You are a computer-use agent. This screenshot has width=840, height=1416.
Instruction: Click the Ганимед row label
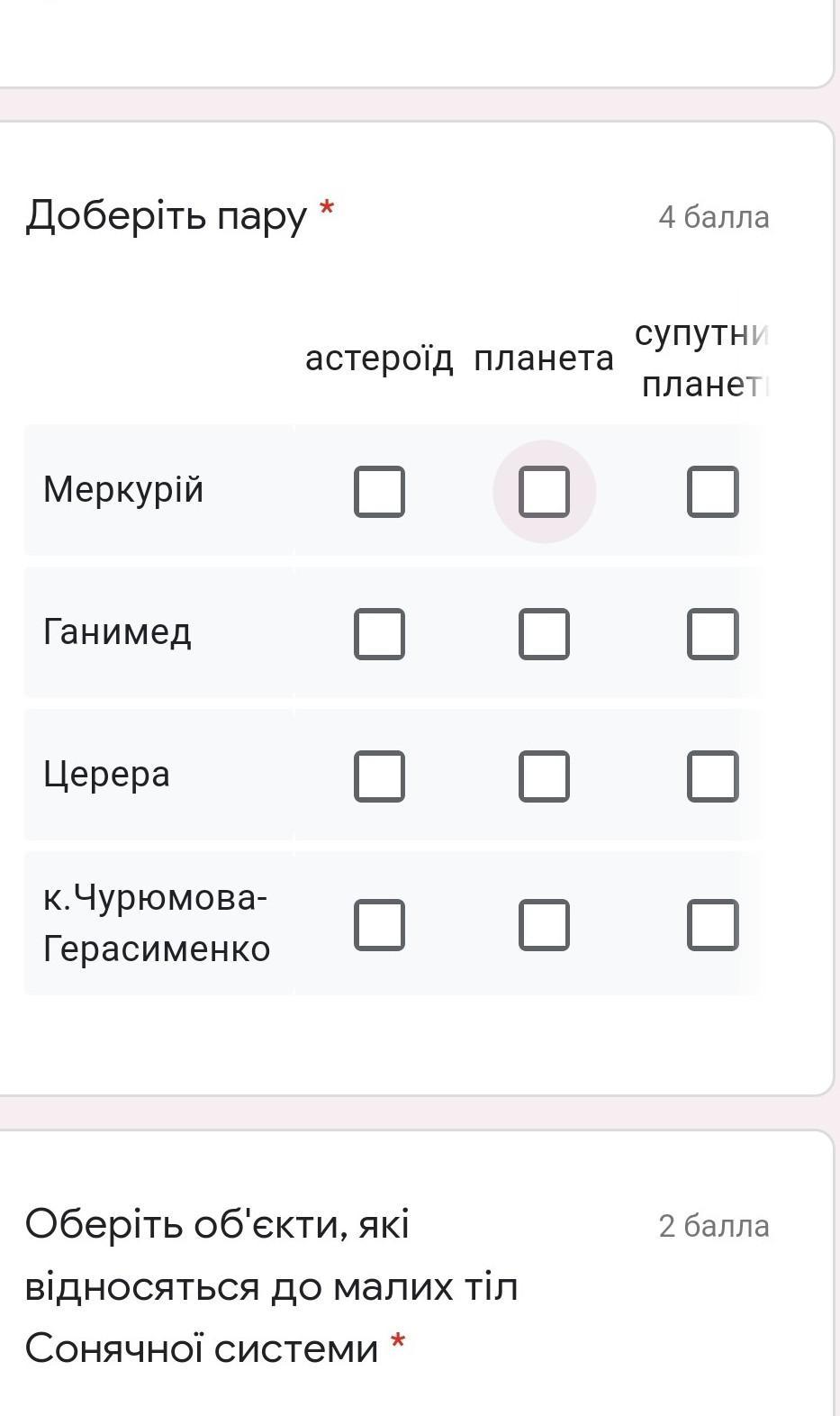pos(117,632)
